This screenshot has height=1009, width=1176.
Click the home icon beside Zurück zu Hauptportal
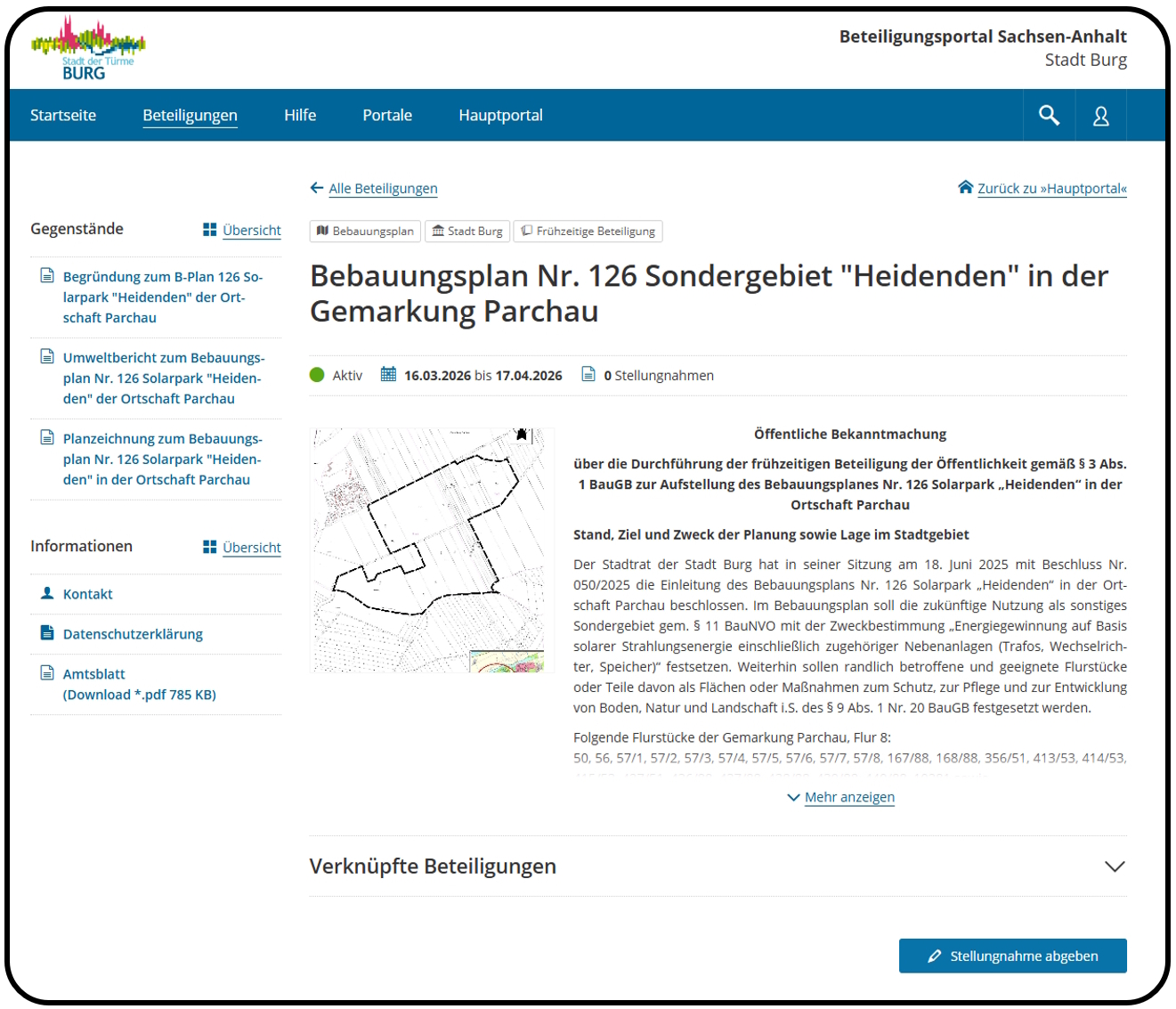point(965,187)
